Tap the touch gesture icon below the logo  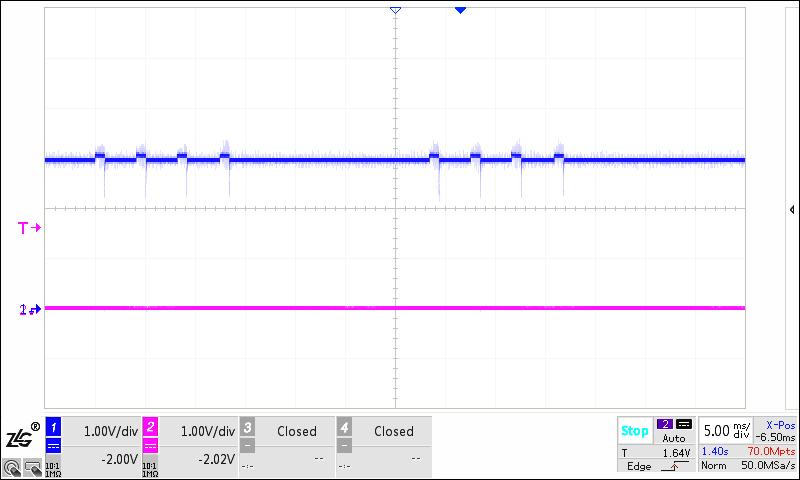pos(11,467)
